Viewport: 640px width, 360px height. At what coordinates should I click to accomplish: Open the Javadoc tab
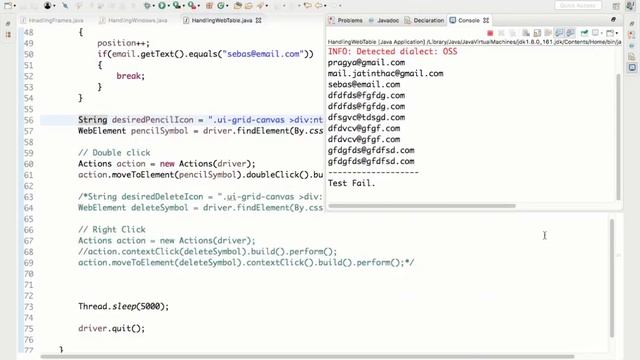[384, 20]
